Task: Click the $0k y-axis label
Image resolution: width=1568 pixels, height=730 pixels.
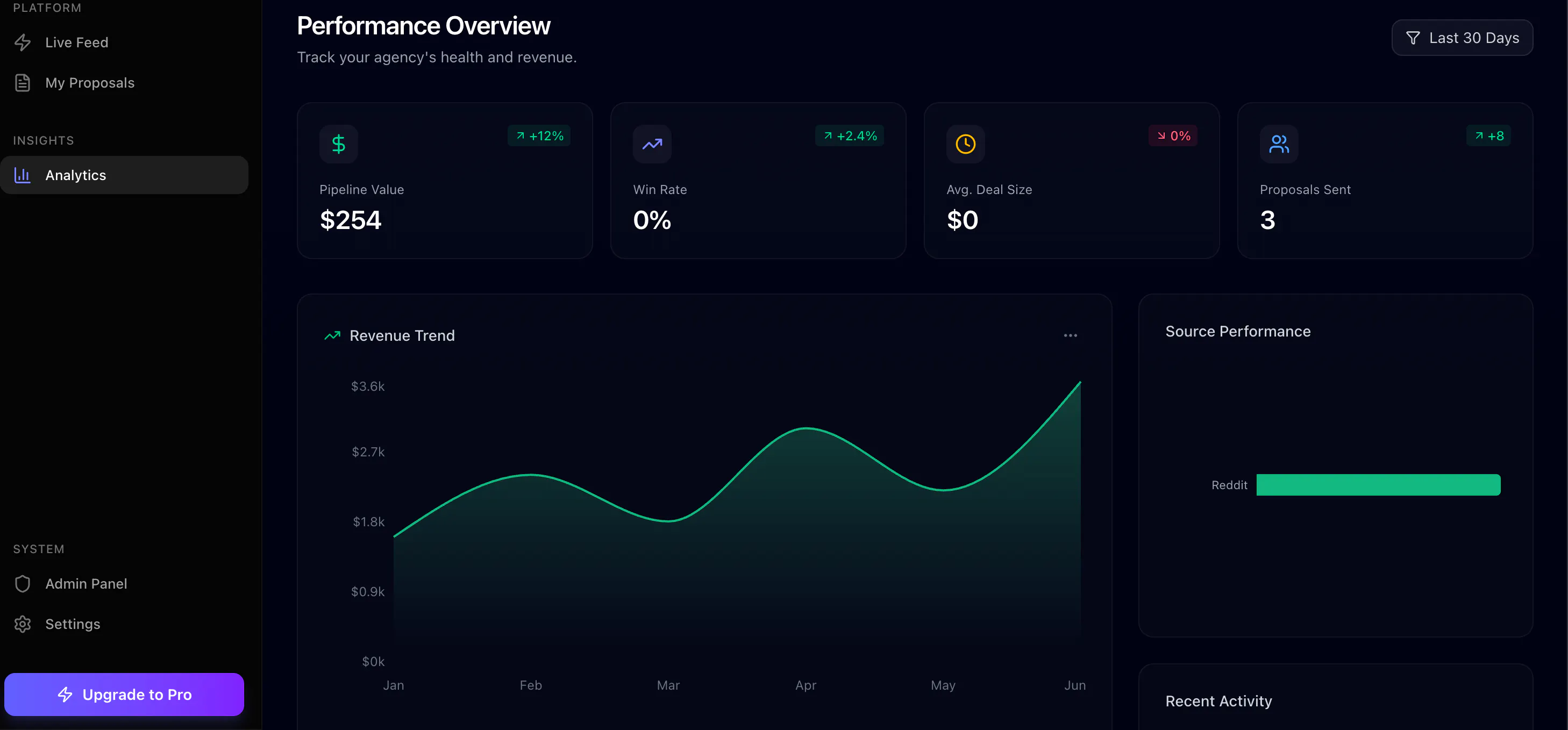Action: (373, 662)
